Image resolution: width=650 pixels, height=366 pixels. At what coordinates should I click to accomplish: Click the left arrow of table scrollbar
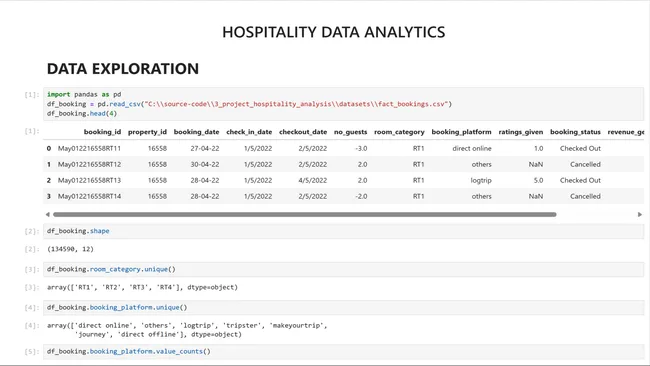[x=48, y=214]
